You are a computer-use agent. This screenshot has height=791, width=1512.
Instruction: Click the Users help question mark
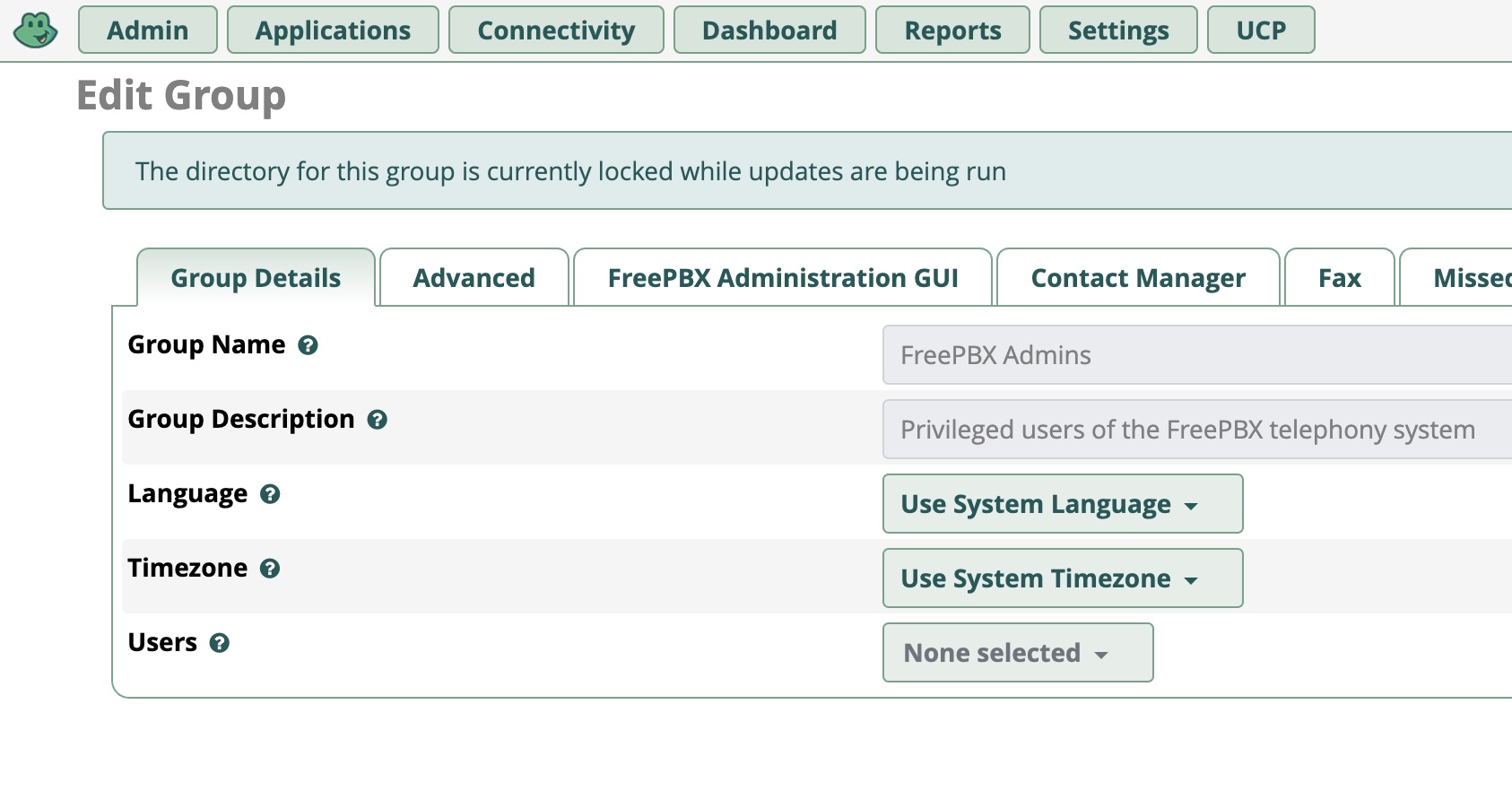(x=220, y=643)
